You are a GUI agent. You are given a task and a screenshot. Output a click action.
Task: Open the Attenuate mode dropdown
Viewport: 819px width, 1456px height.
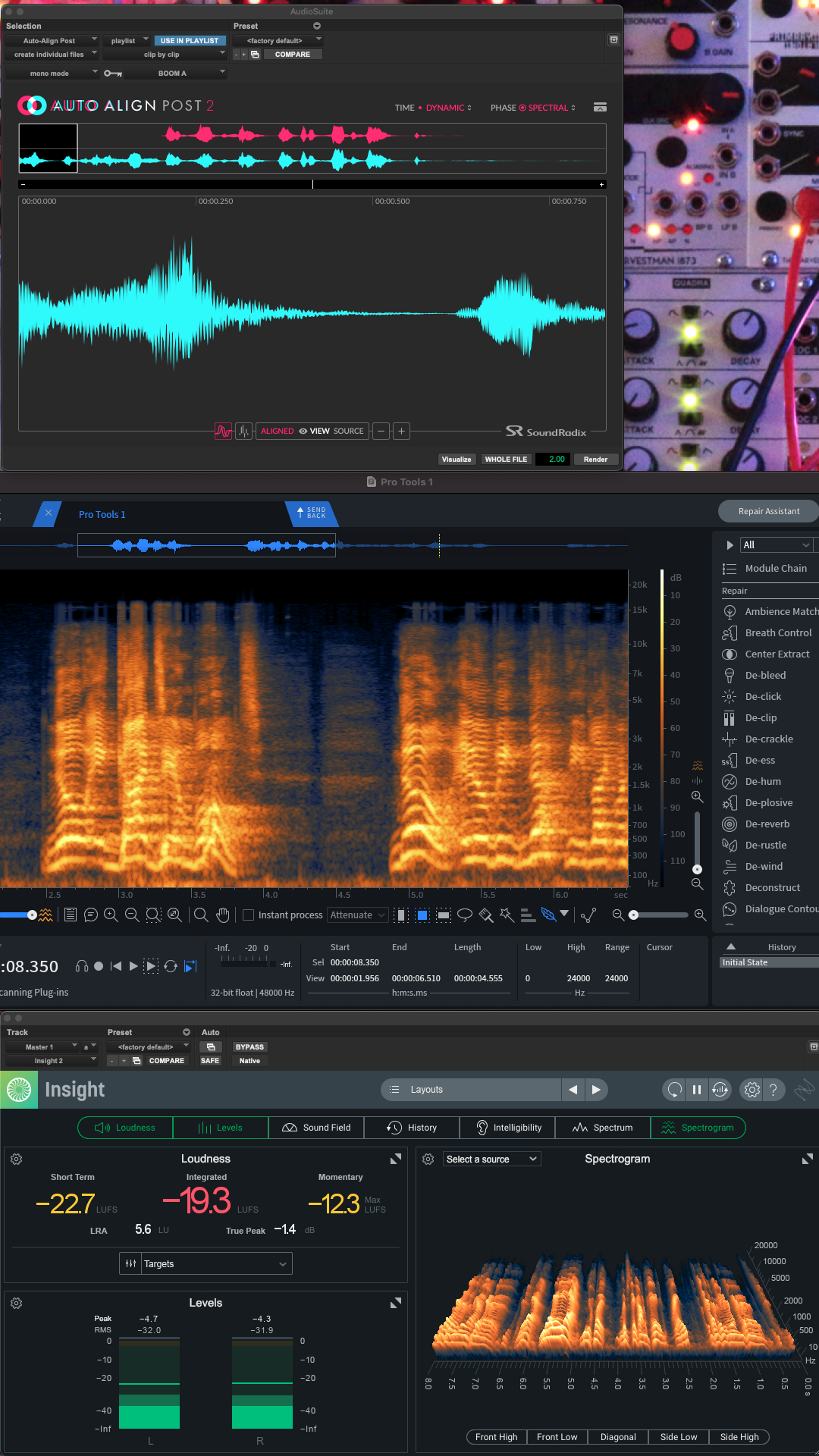coord(357,915)
